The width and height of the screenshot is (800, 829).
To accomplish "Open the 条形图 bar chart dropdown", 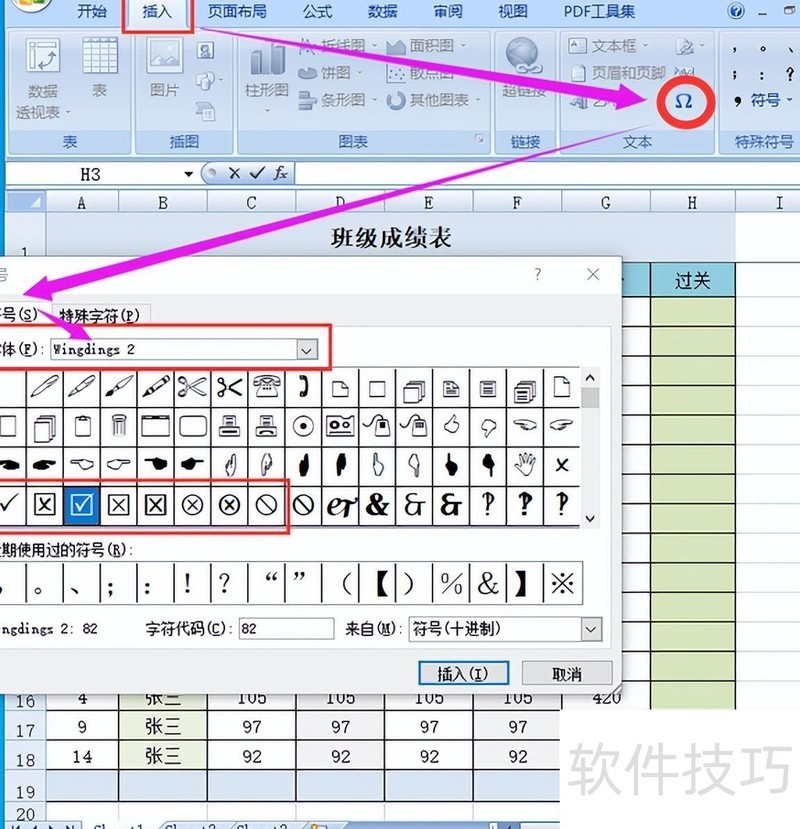I will pyautogui.click(x=337, y=100).
